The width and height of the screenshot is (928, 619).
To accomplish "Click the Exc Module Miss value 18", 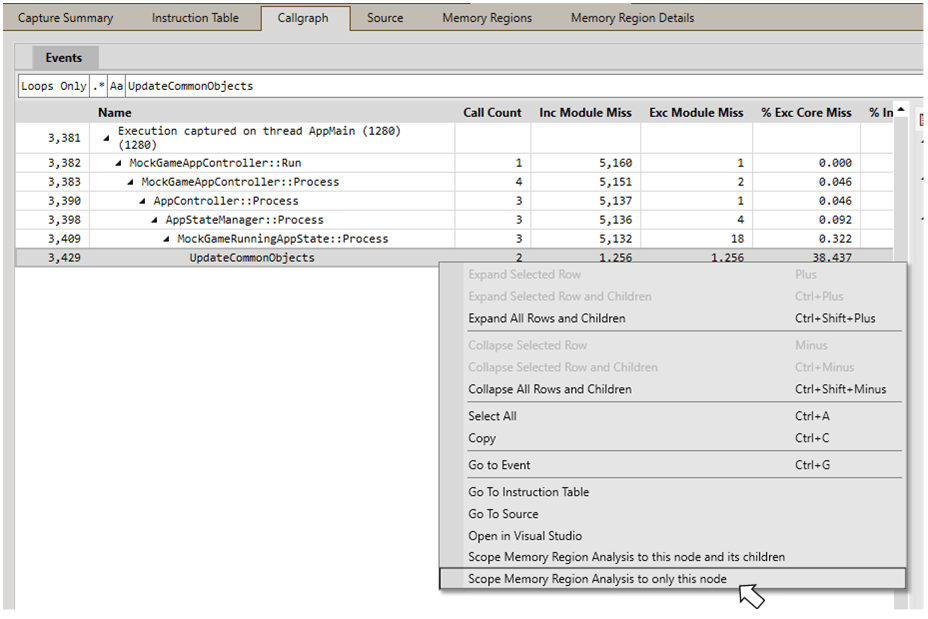I will (737, 238).
